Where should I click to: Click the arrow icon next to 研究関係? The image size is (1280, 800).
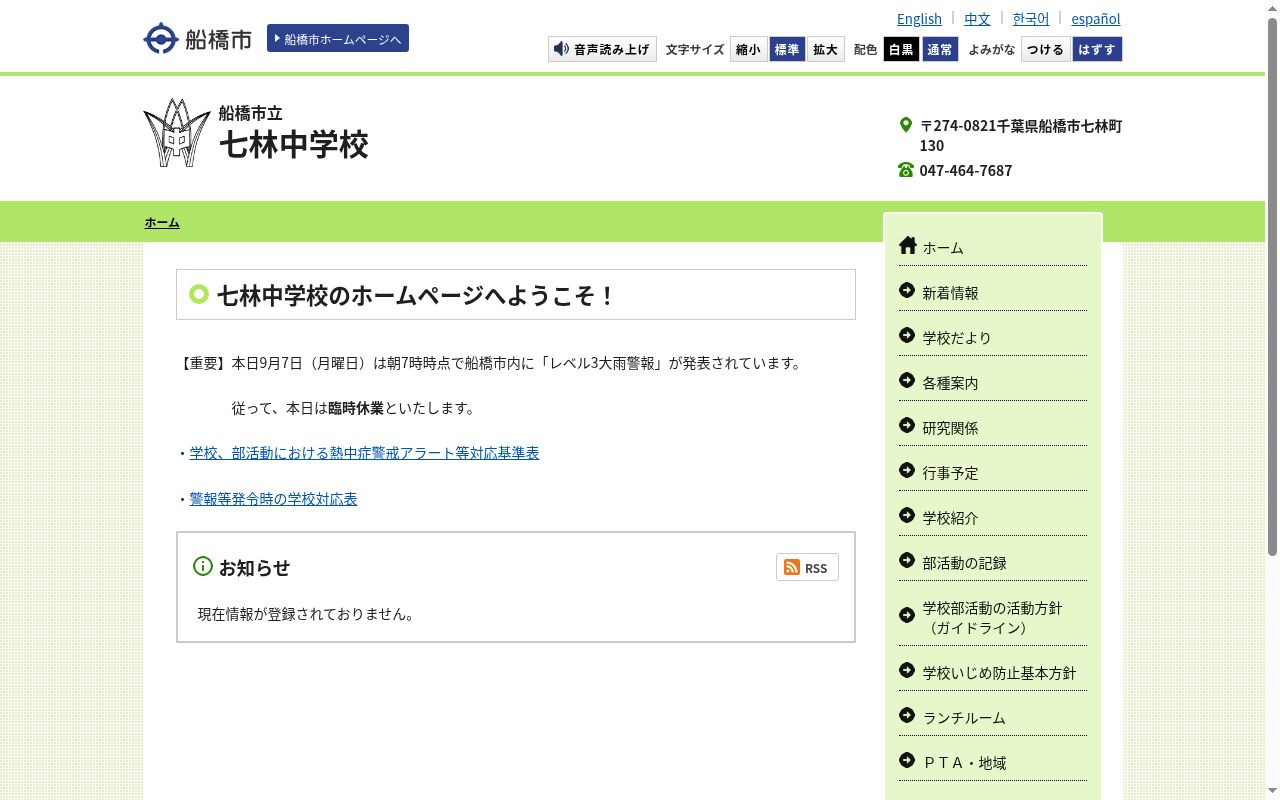point(907,425)
